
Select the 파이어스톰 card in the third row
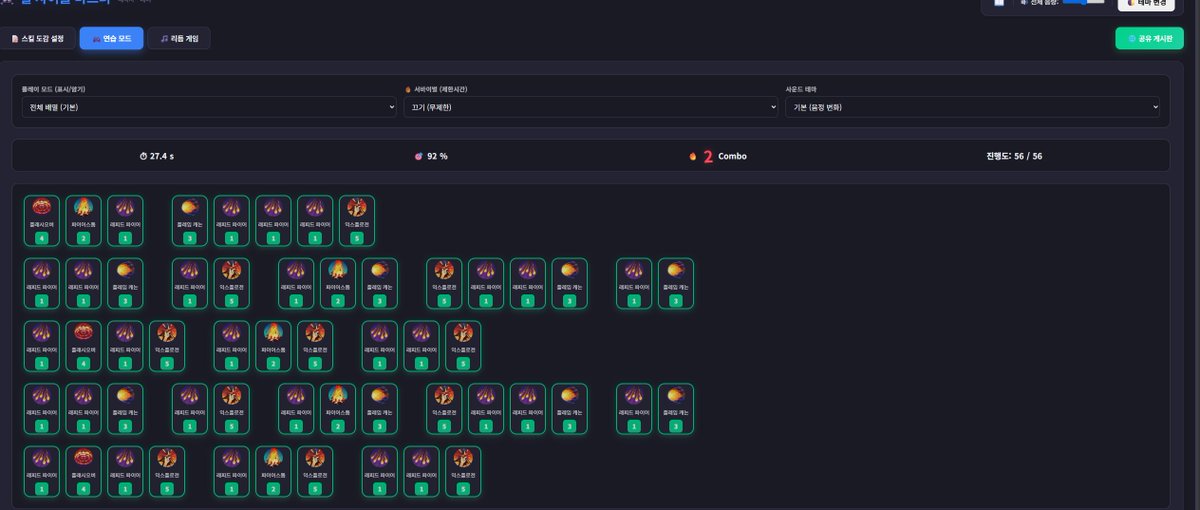(x=274, y=346)
